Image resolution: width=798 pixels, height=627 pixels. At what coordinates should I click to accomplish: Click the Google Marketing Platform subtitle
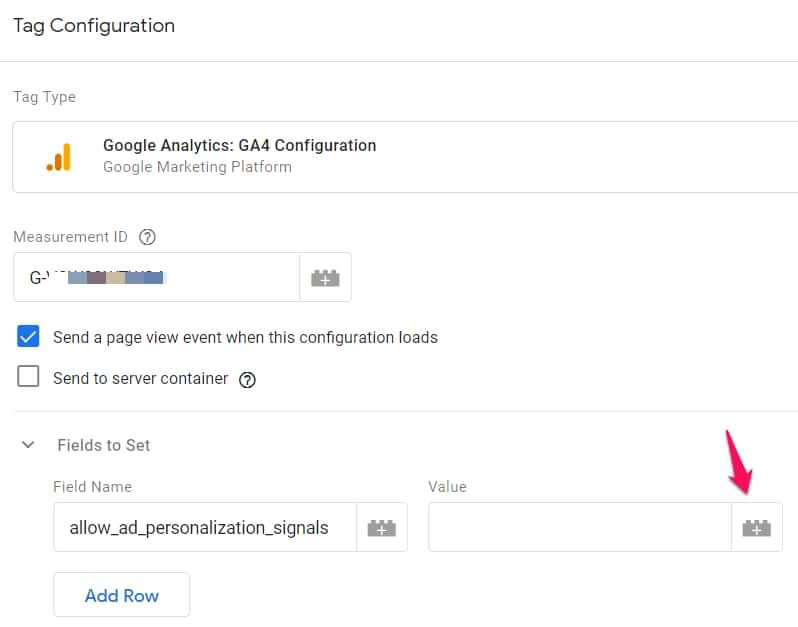click(197, 167)
